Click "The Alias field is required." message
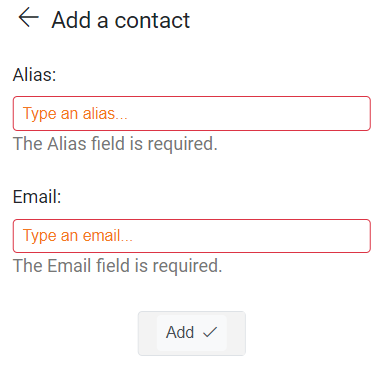381x367 pixels. pyautogui.click(x=115, y=144)
